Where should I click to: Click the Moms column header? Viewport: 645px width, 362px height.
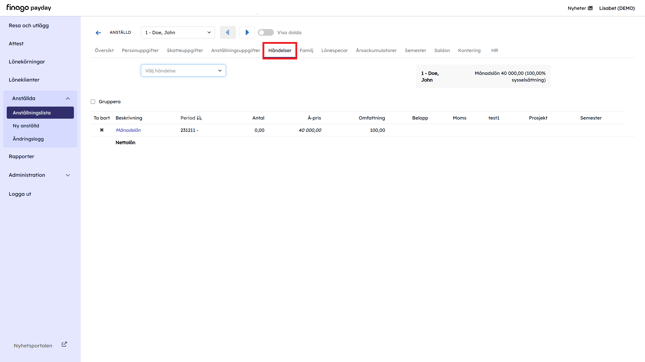click(x=459, y=118)
